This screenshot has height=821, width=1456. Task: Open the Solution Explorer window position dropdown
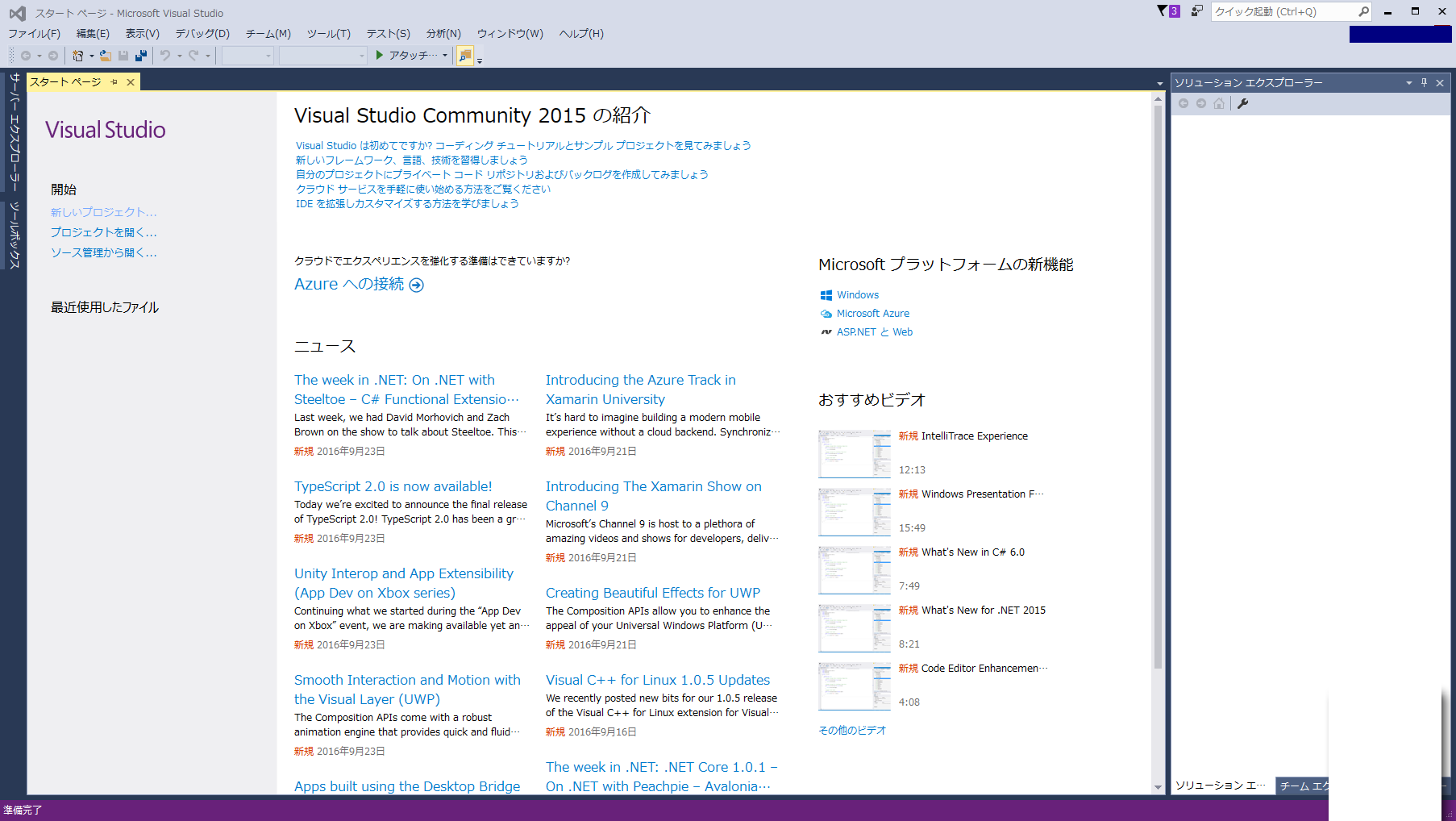tap(1409, 82)
